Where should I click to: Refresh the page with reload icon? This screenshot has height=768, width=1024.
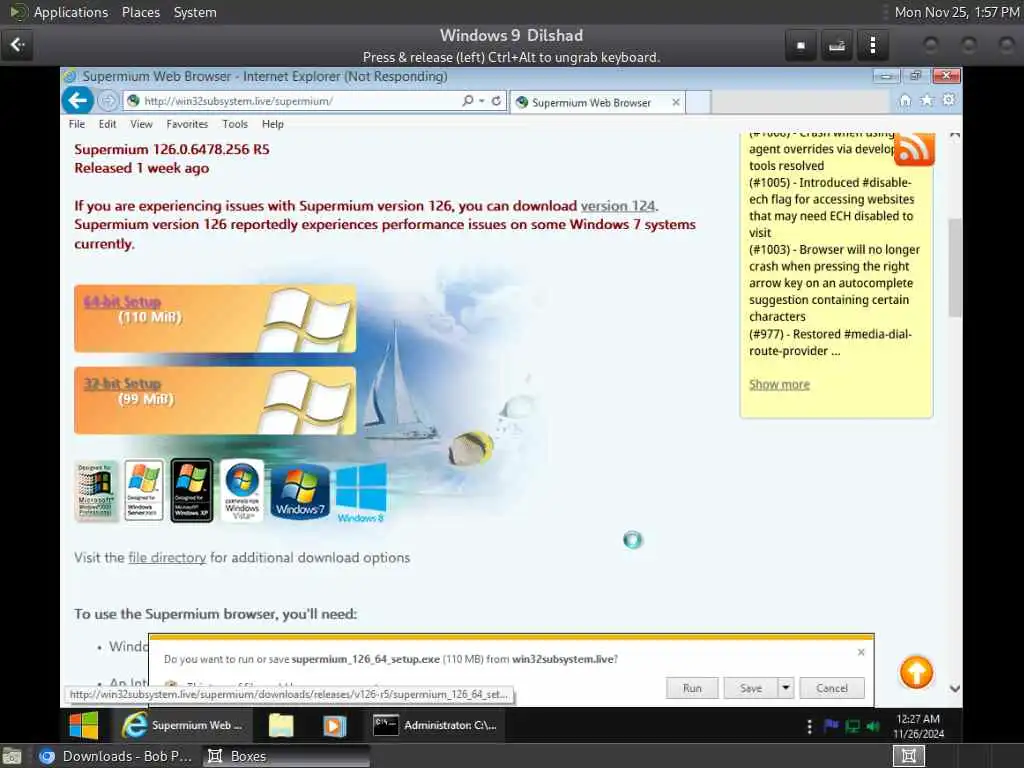coord(496,101)
